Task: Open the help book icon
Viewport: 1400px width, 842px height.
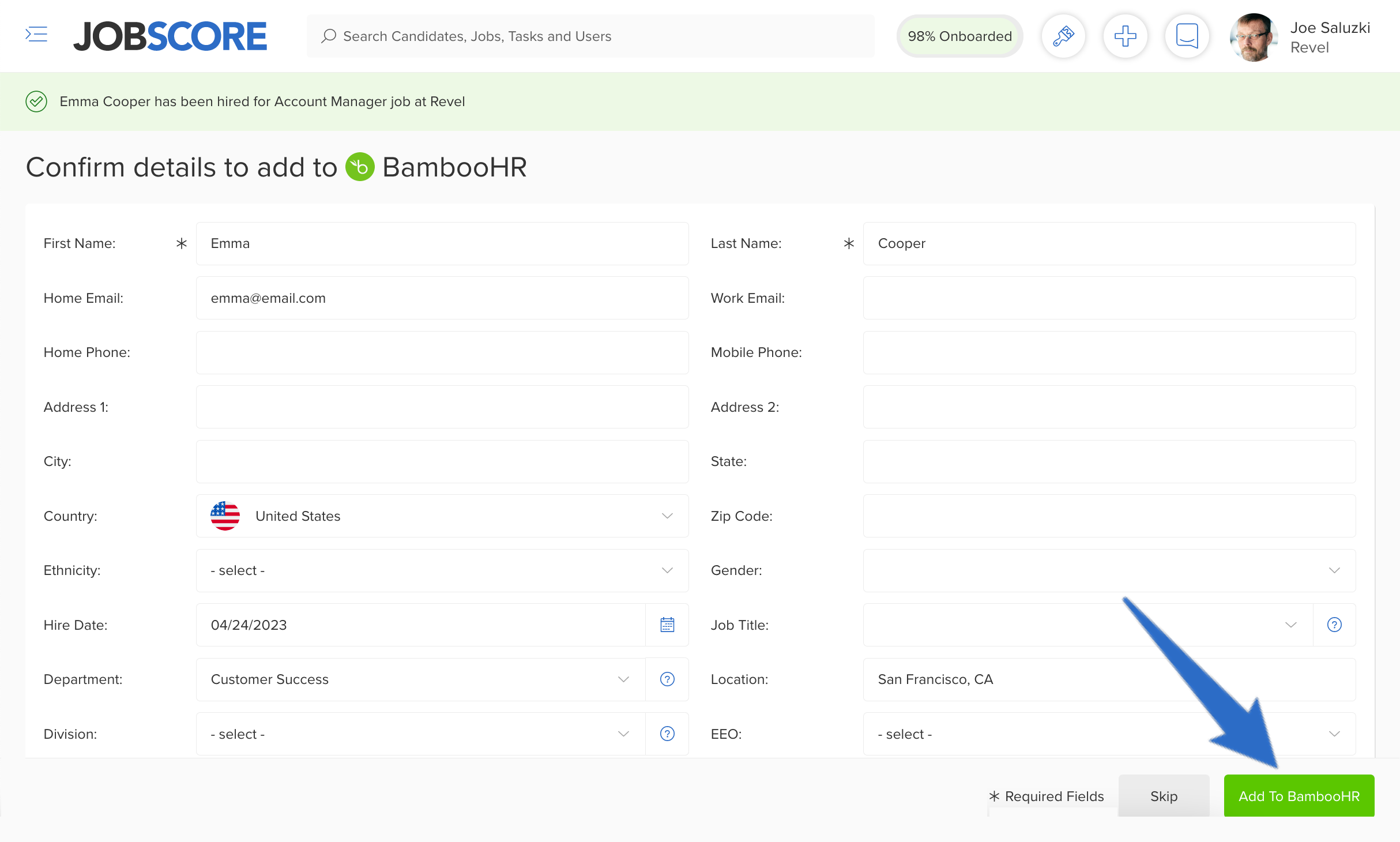Action: point(1187,36)
